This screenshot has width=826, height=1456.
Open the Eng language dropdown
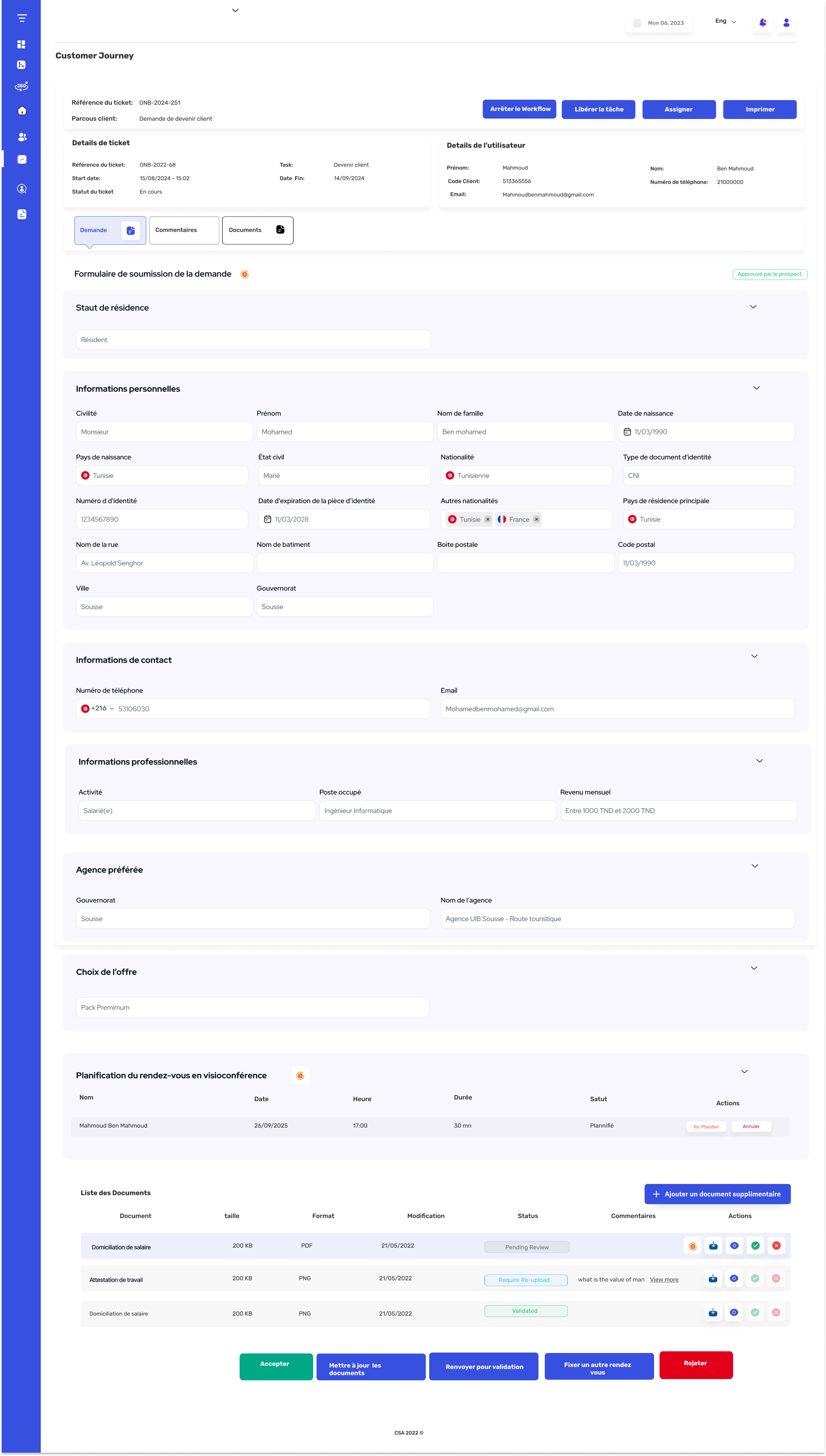(726, 21)
